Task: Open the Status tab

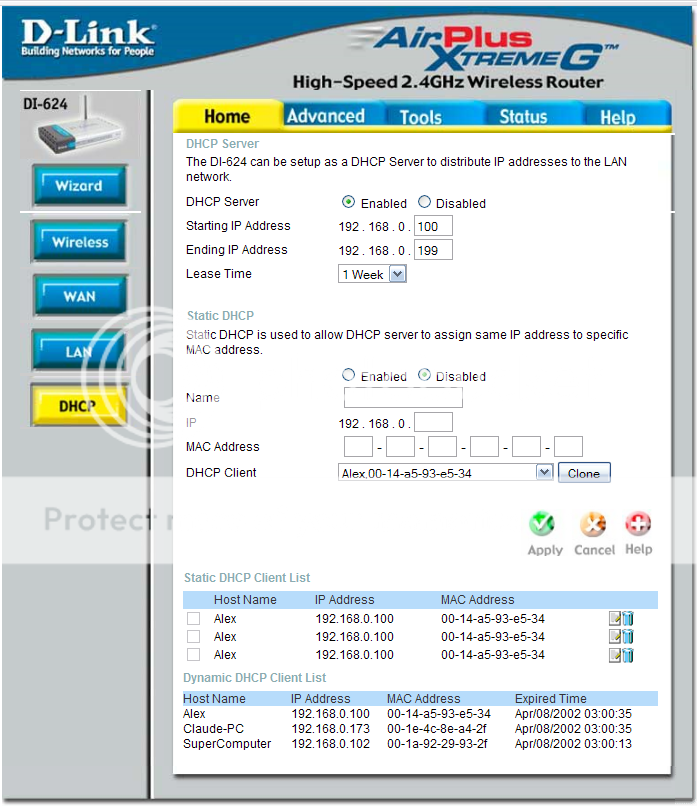Action: click(523, 116)
